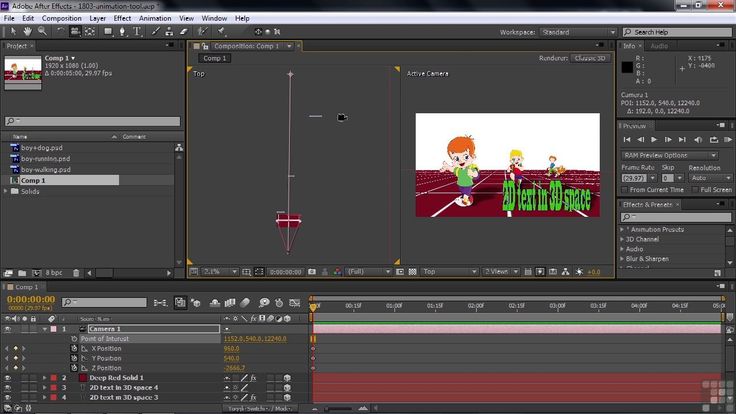This screenshot has width=736, height=414.
Task: Select the Unified Camera tool
Action: click(75, 31)
